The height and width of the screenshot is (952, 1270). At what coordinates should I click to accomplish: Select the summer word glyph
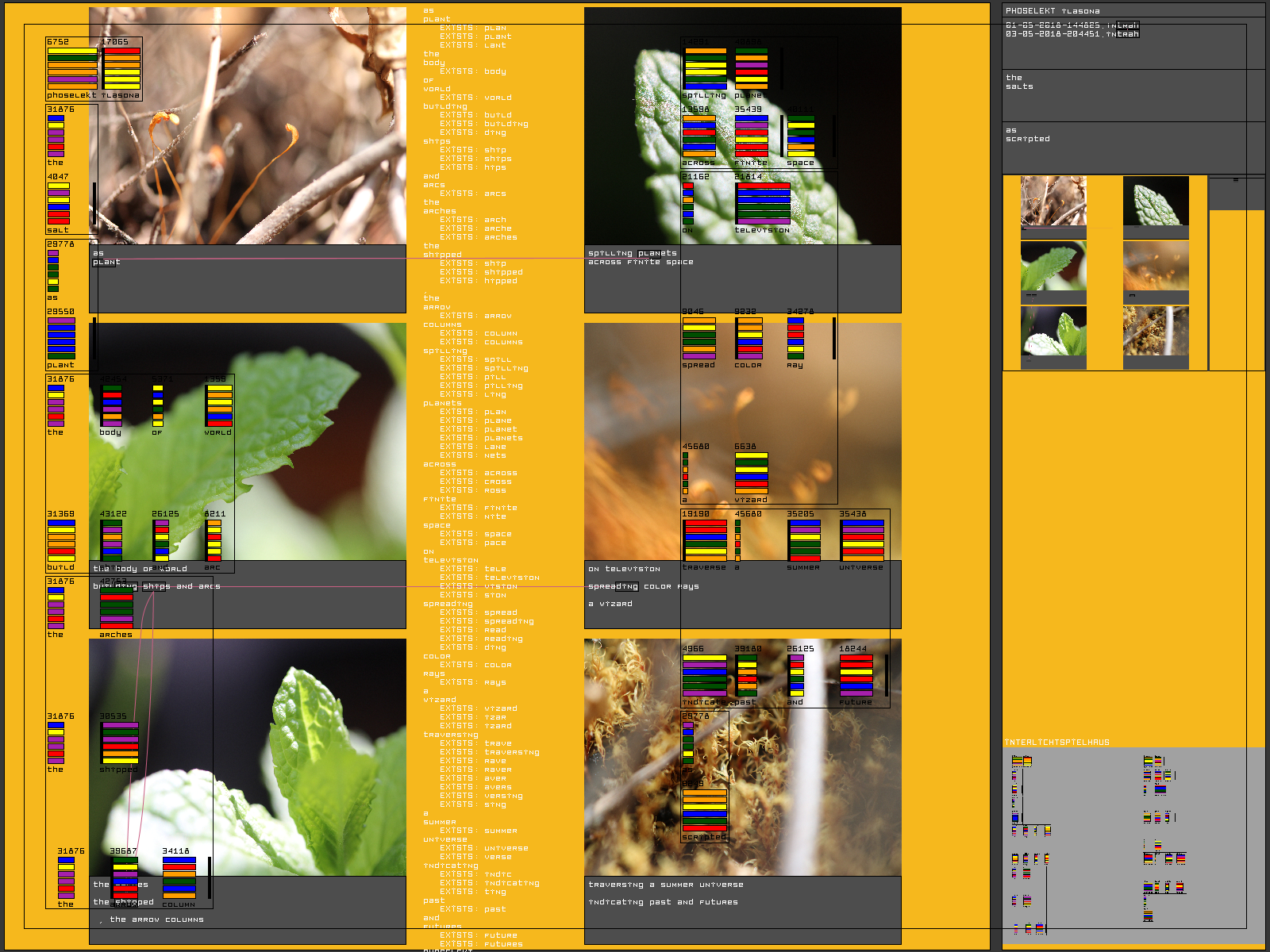804,541
